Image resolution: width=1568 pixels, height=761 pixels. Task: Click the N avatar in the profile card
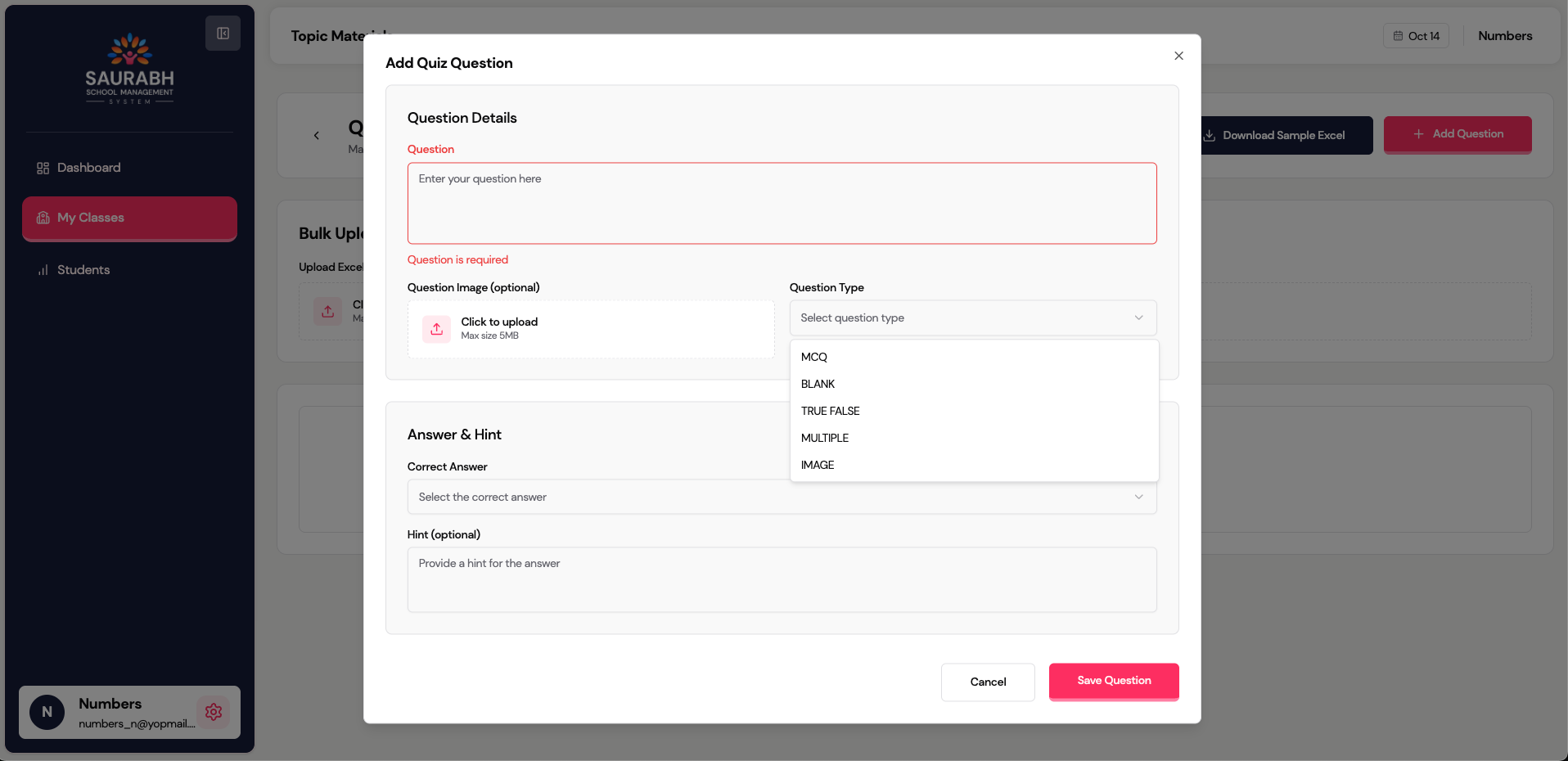(x=47, y=712)
